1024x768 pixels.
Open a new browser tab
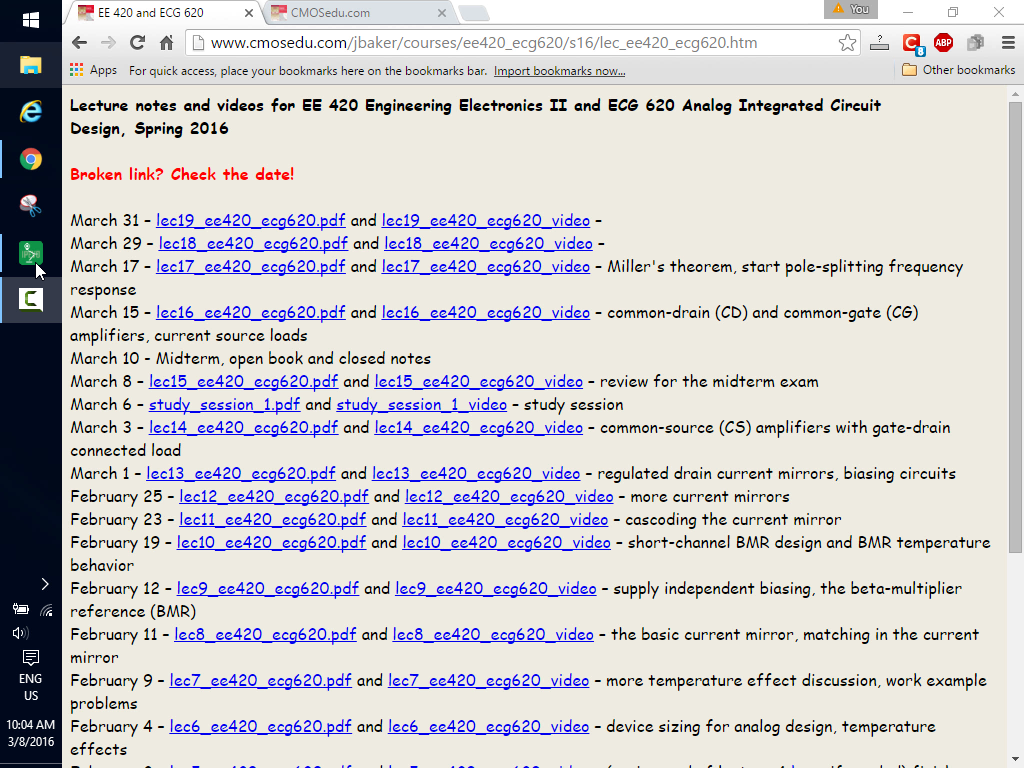click(473, 13)
